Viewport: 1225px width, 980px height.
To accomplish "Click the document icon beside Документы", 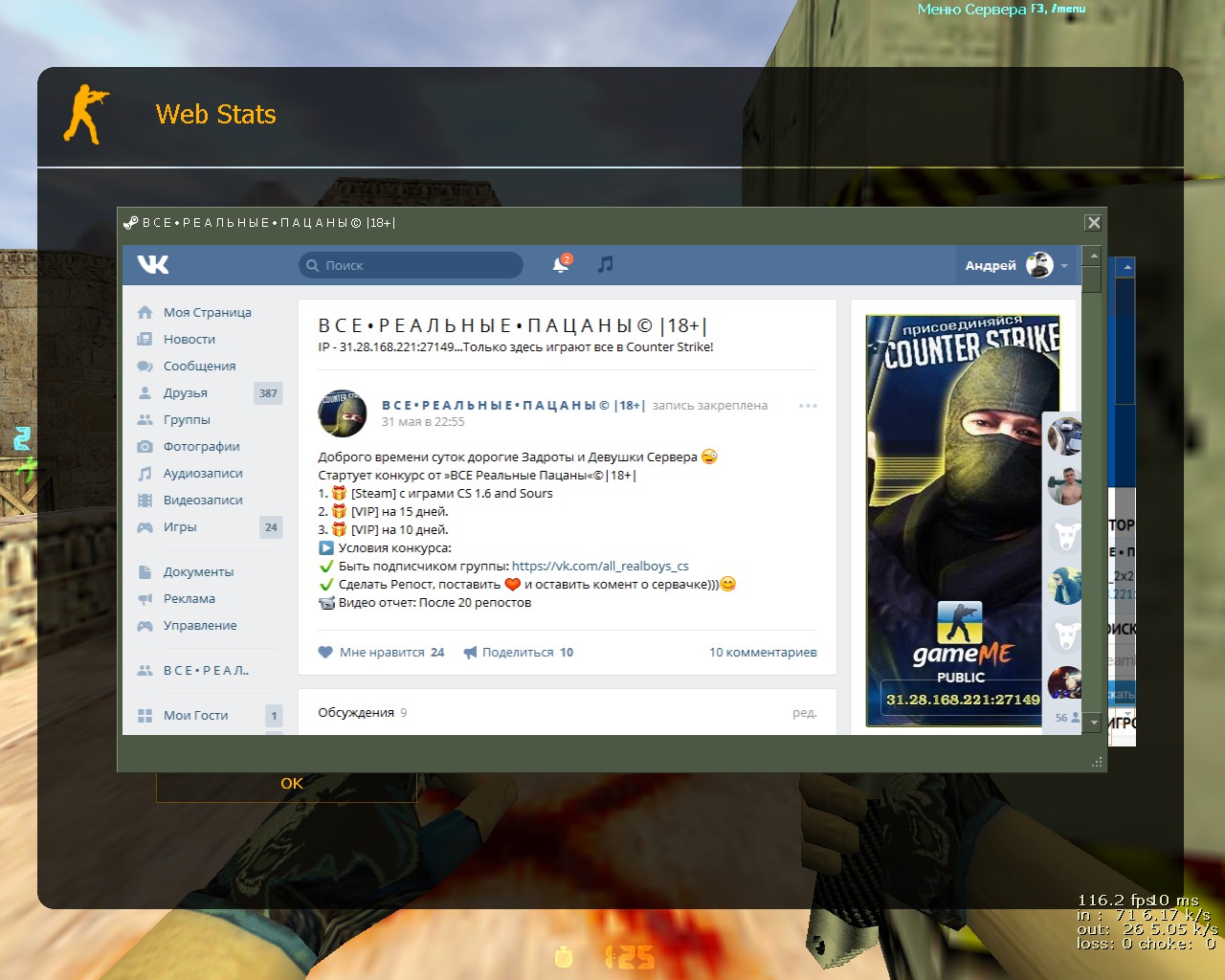I will [x=145, y=571].
